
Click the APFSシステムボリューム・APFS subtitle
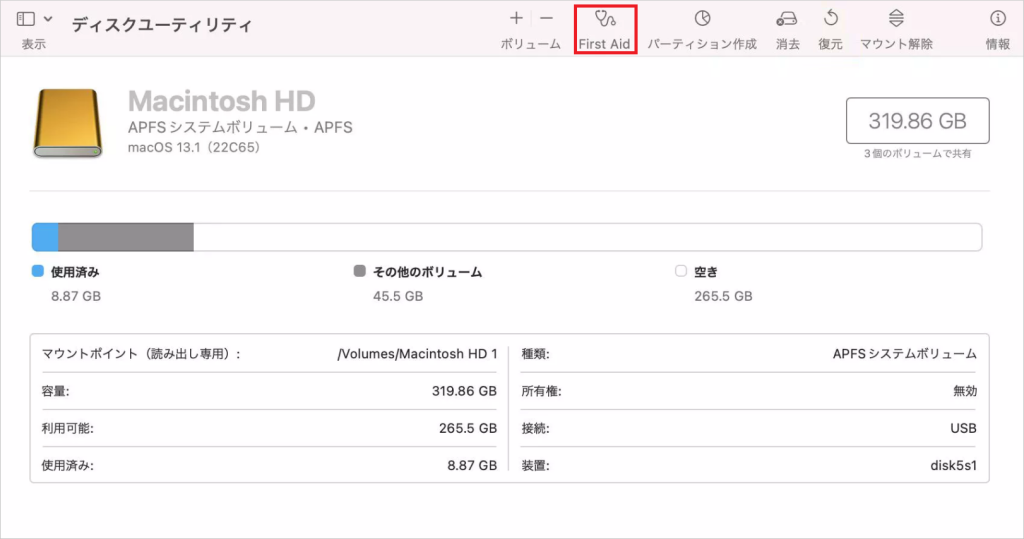[x=240, y=127]
